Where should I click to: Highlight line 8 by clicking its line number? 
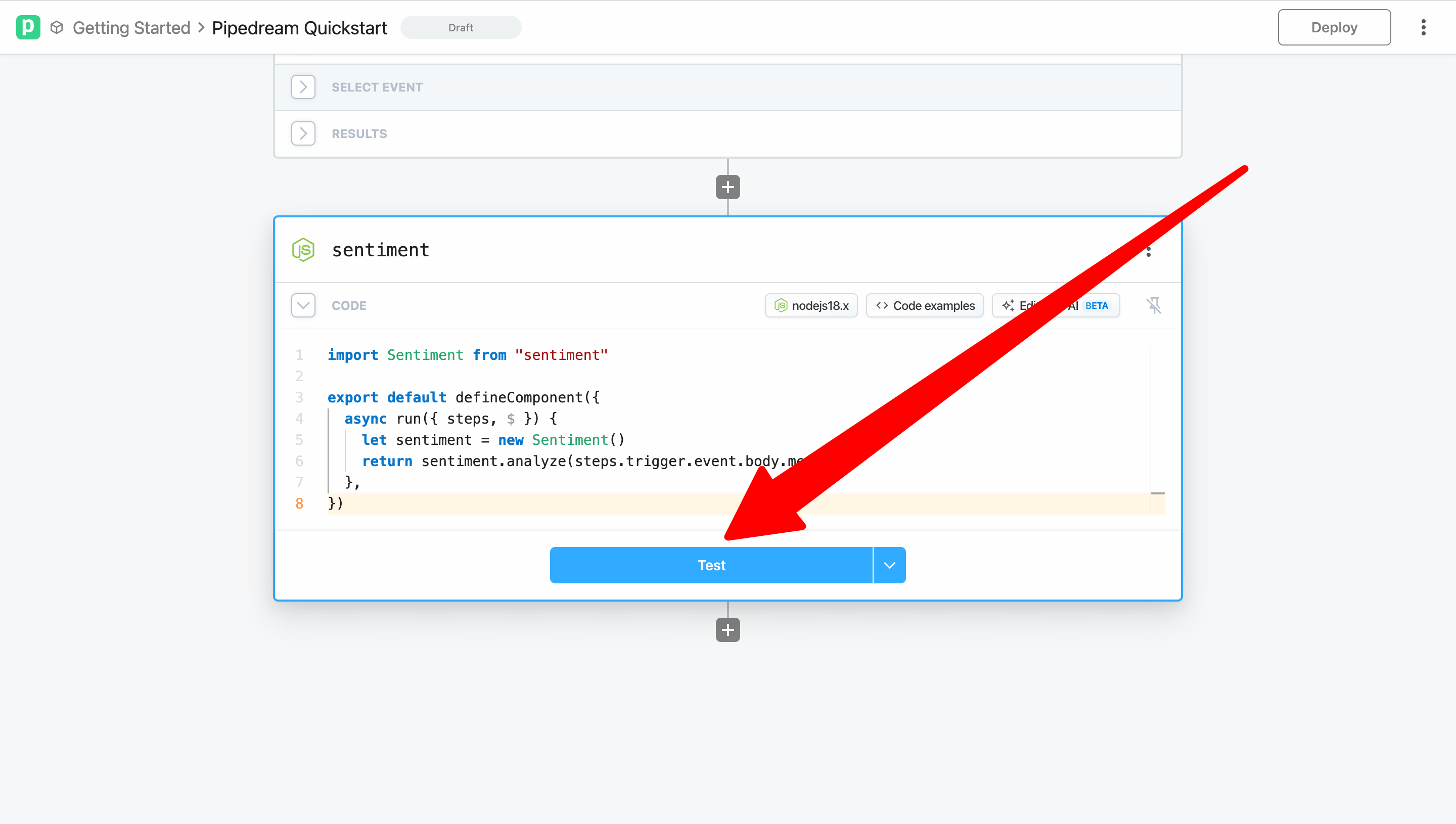click(299, 503)
